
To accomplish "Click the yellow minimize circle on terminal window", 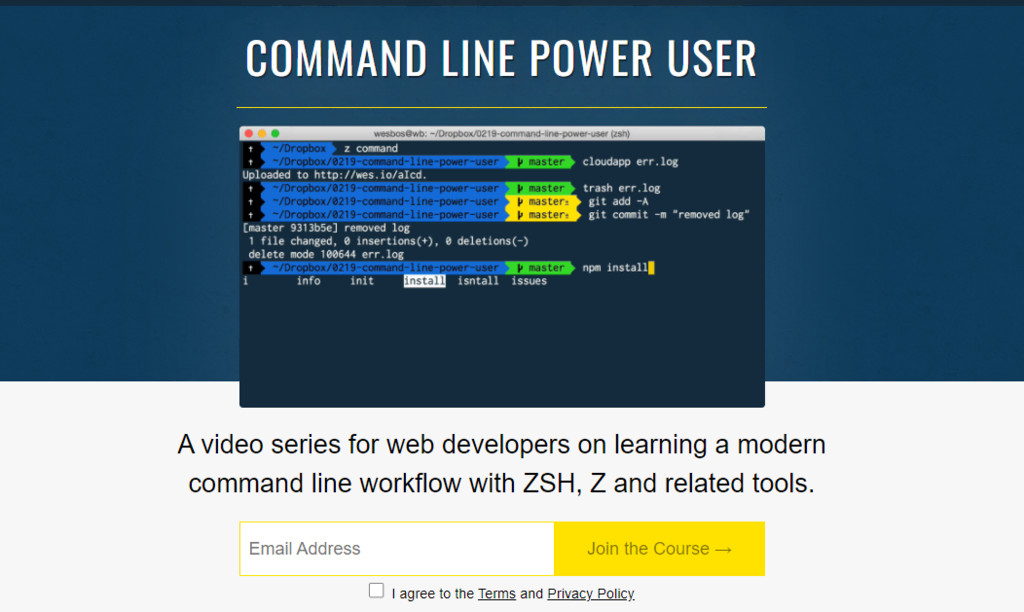I will coord(260,131).
